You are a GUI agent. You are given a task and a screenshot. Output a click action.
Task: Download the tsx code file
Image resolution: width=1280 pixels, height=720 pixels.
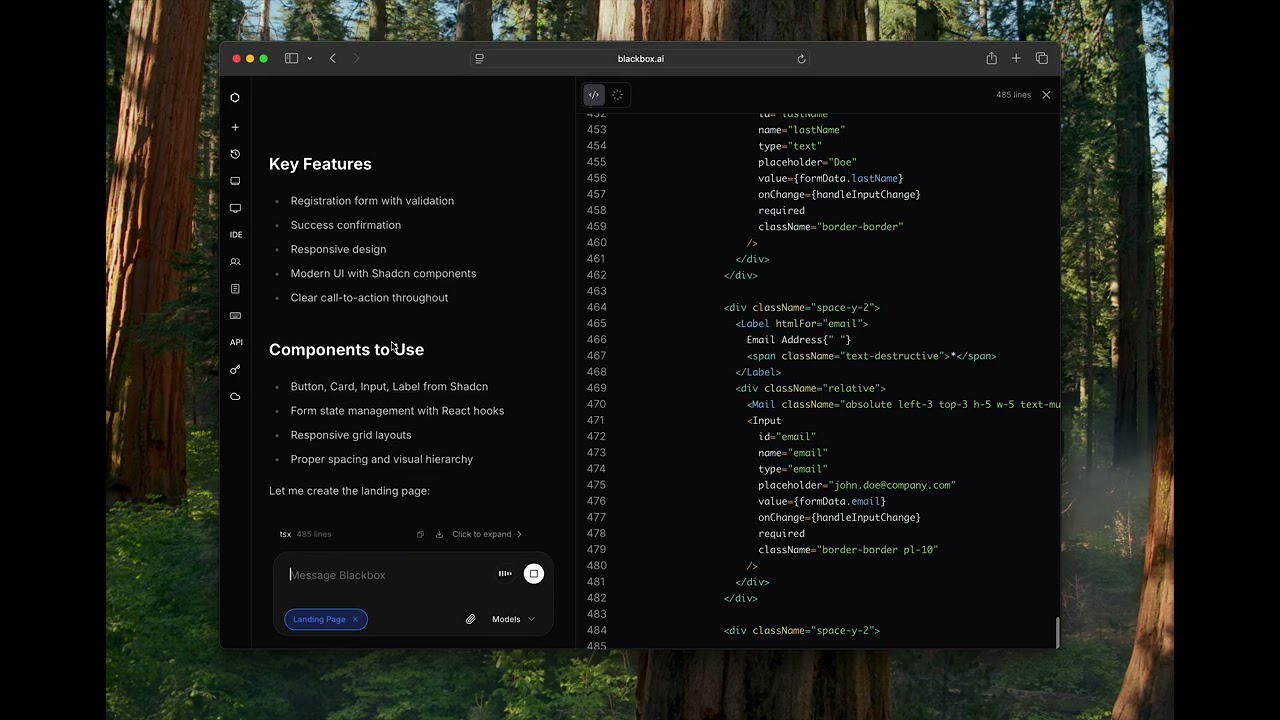pyautogui.click(x=439, y=534)
